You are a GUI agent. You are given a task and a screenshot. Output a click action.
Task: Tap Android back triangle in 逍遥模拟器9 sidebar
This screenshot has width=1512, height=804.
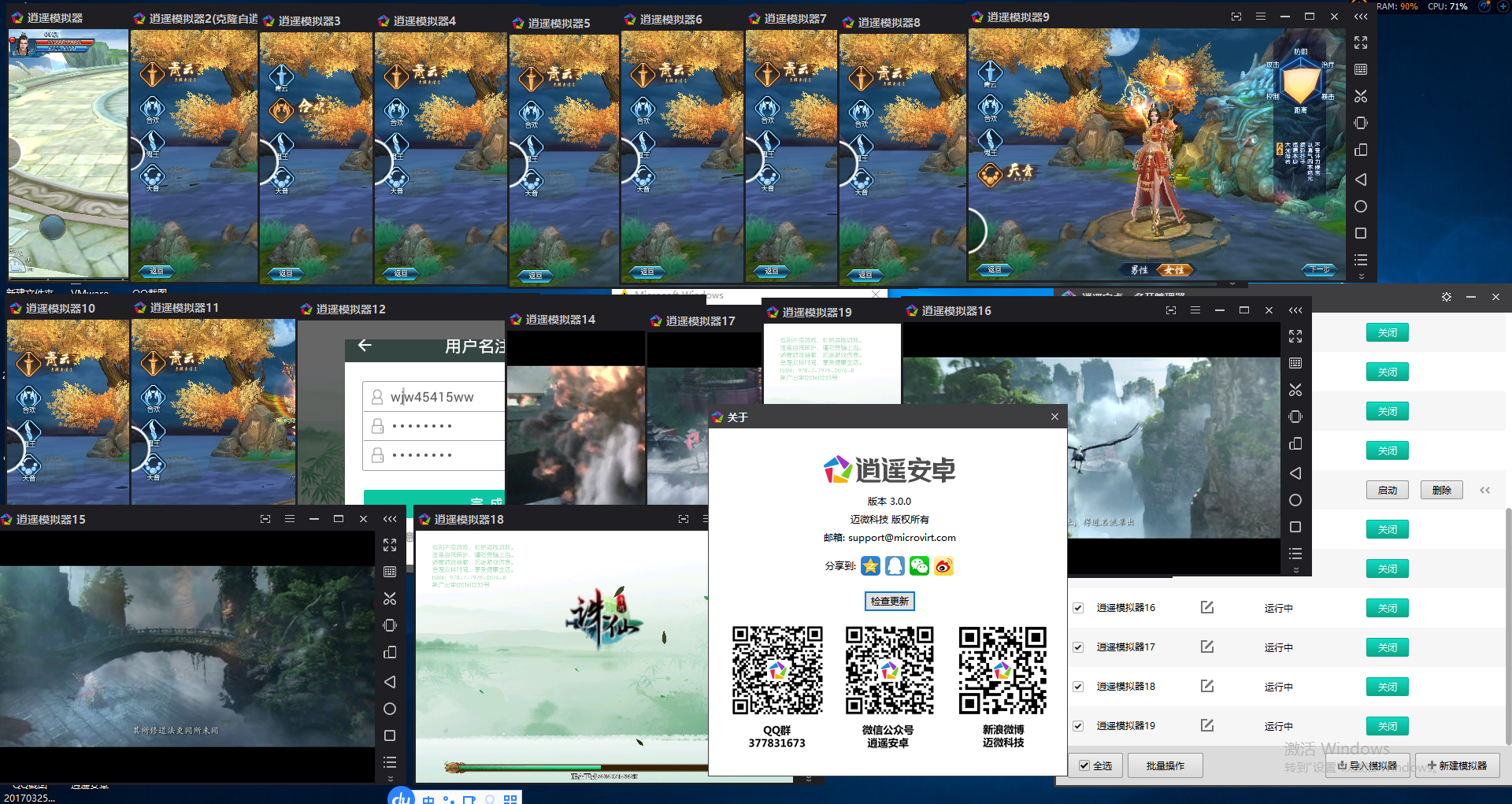pyautogui.click(x=1361, y=180)
